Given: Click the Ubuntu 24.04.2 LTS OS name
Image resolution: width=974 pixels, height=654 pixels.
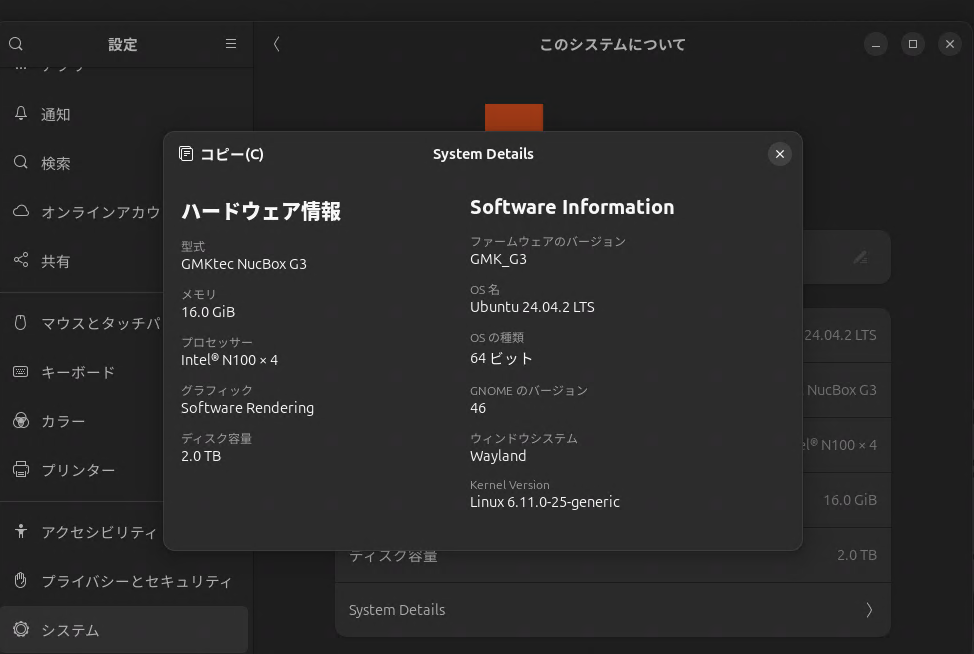Looking at the screenshot, I should click(x=532, y=307).
